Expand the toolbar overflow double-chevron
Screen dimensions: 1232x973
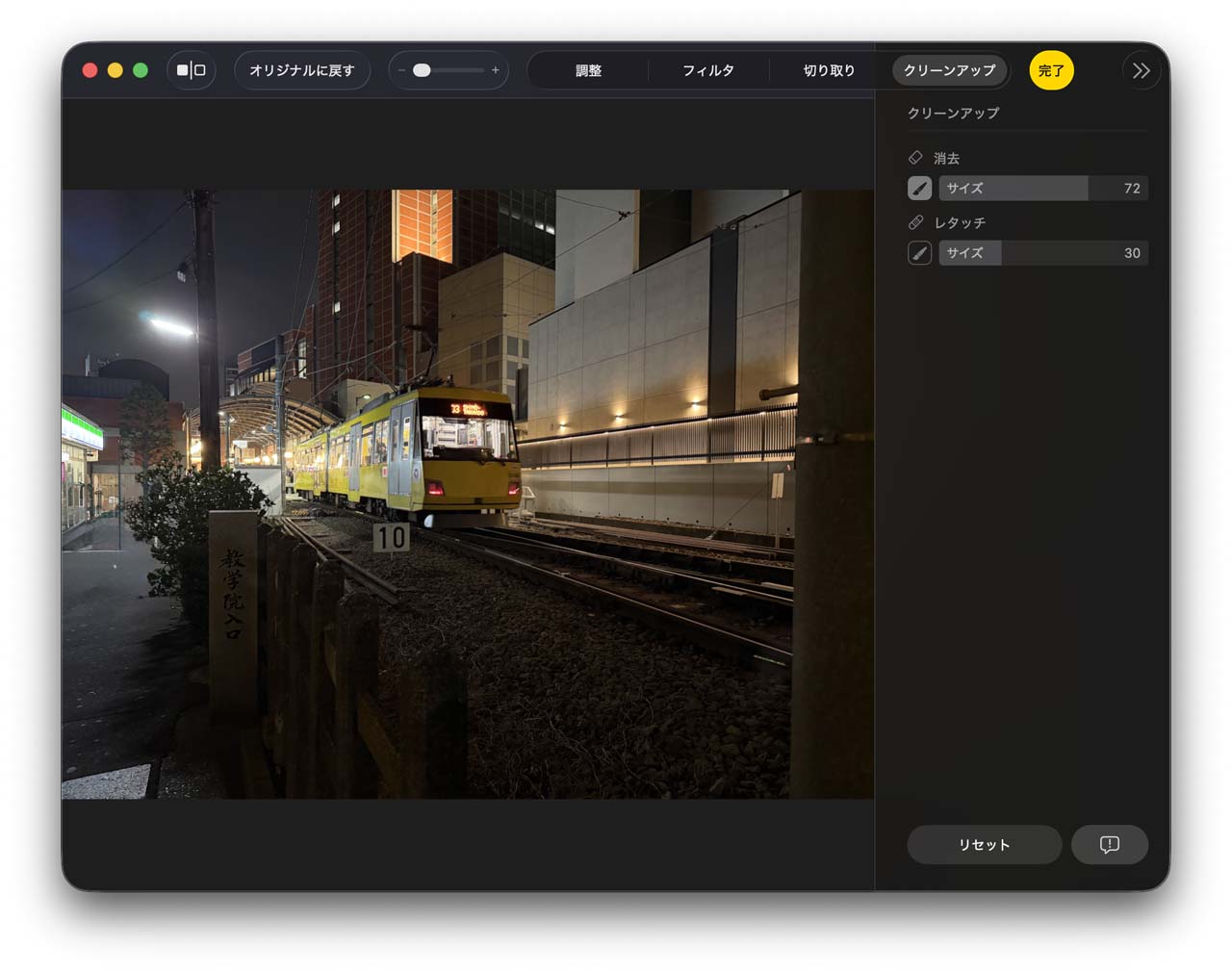click(x=1142, y=70)
